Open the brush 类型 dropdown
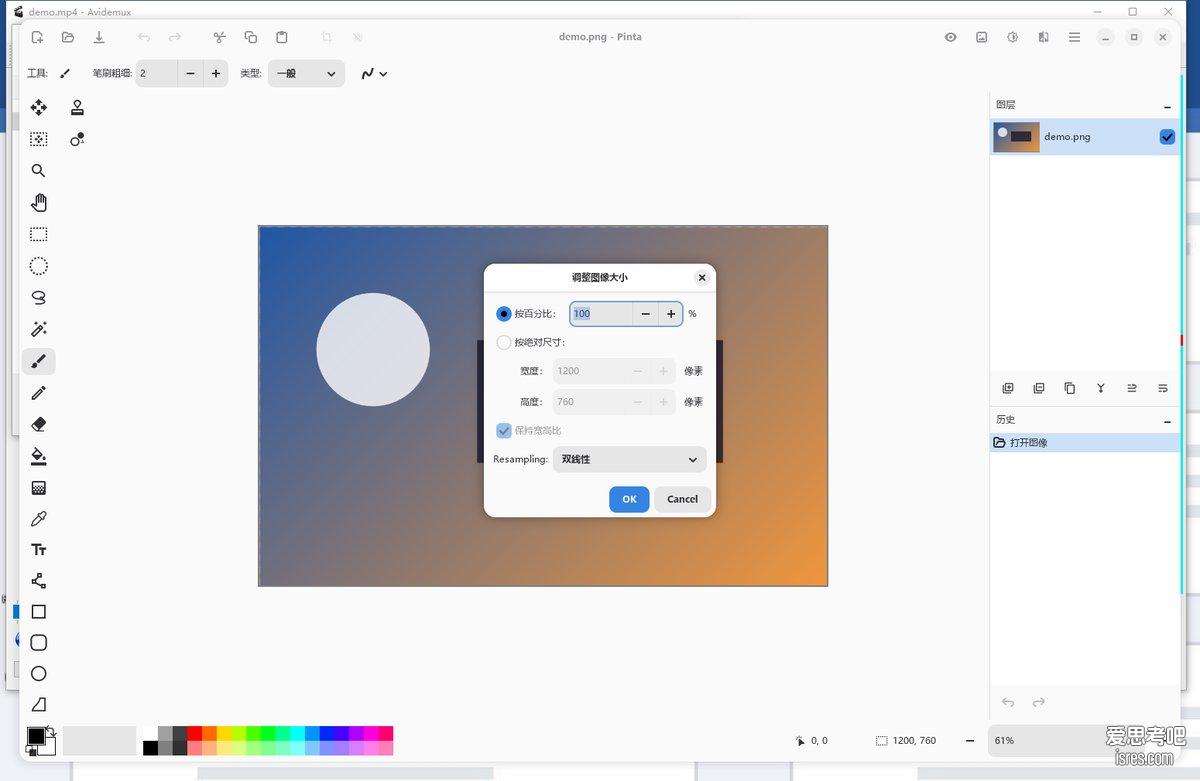1200x781 pixels. pos(306,73)
